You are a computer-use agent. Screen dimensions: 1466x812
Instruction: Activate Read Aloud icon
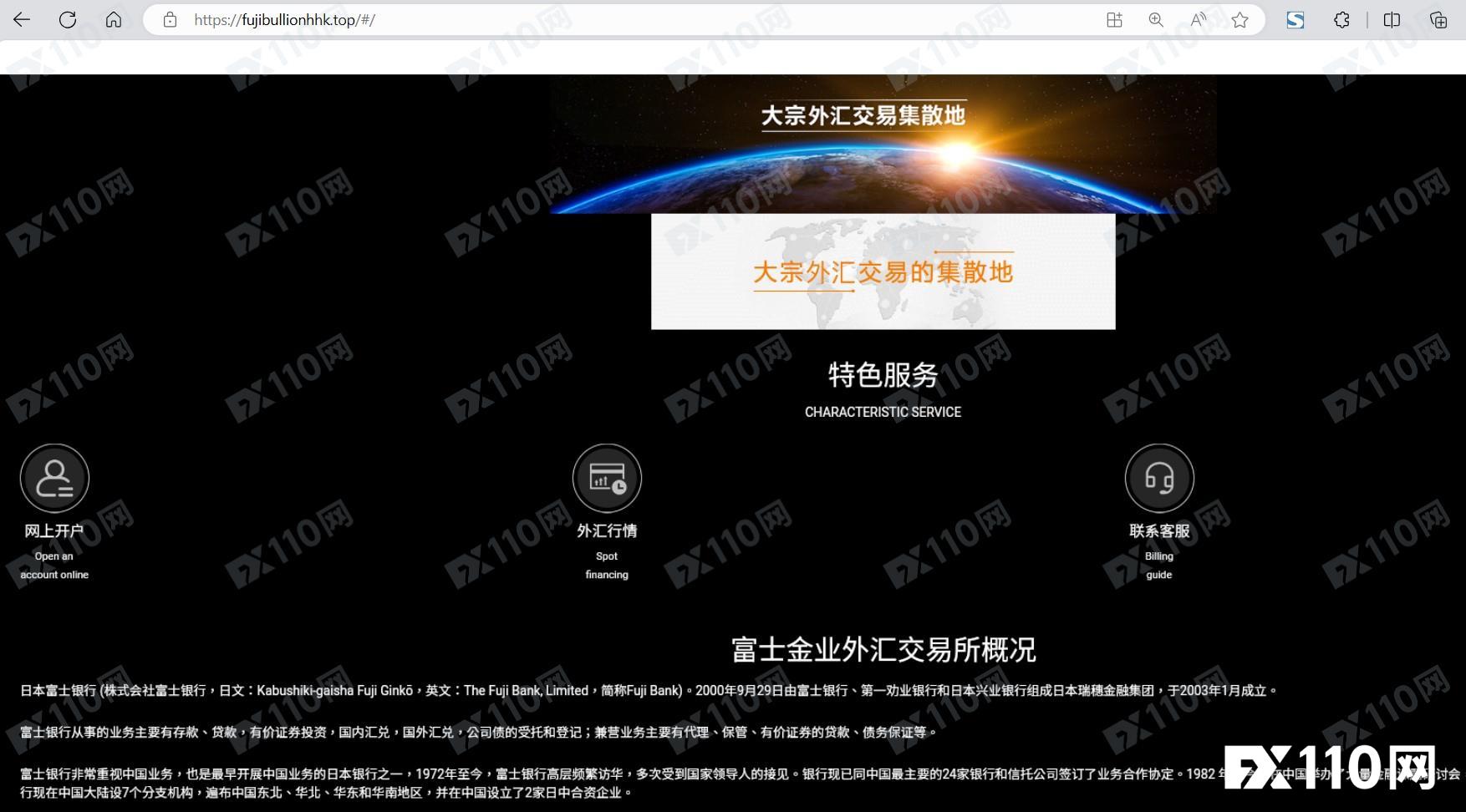coord(1198,20)
